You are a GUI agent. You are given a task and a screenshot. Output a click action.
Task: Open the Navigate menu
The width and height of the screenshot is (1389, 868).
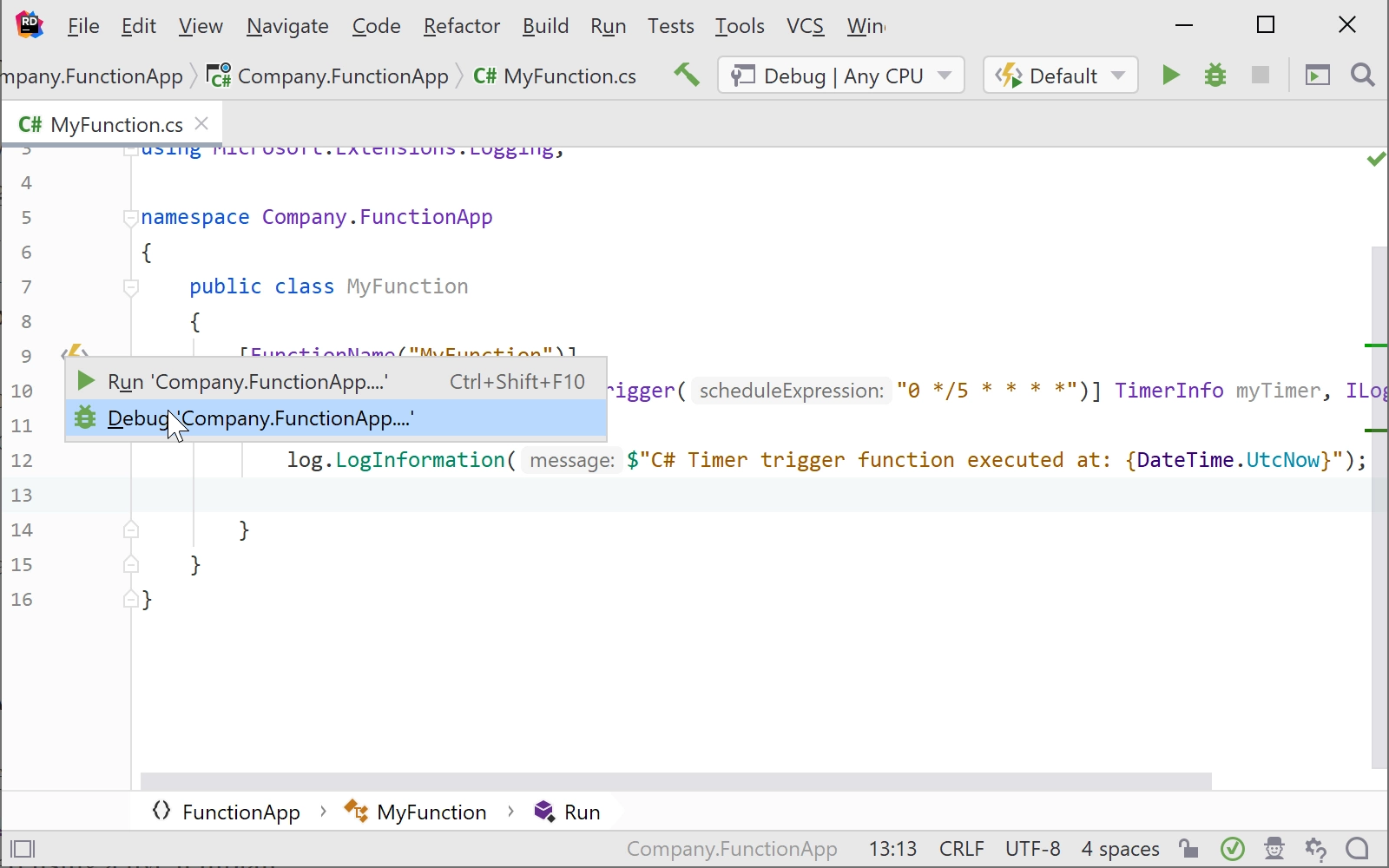(x=287, y=26)
